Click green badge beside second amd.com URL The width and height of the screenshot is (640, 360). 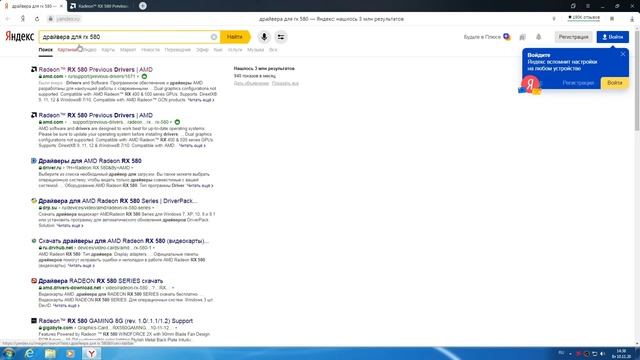[x=177, y=122]
